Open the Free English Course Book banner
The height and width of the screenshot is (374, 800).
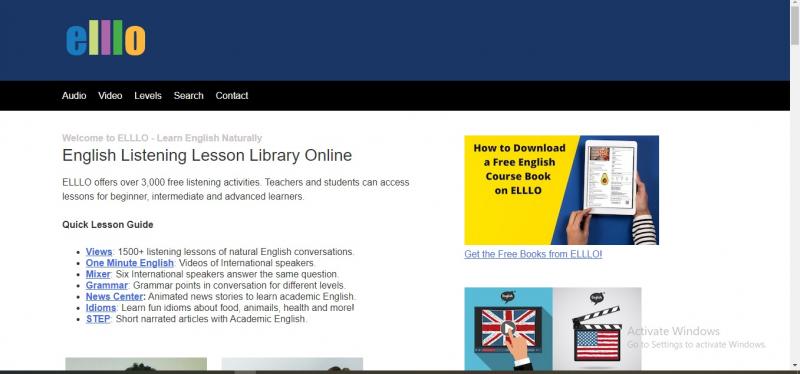click(x=561, y=190)
